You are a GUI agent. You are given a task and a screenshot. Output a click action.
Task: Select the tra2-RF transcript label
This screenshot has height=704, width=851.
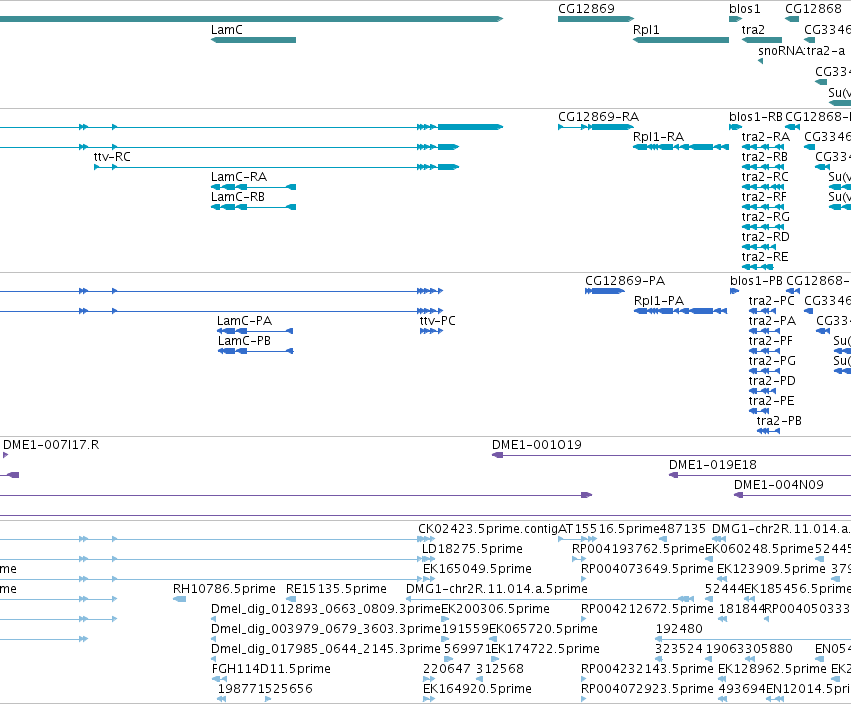click(764, 197)
